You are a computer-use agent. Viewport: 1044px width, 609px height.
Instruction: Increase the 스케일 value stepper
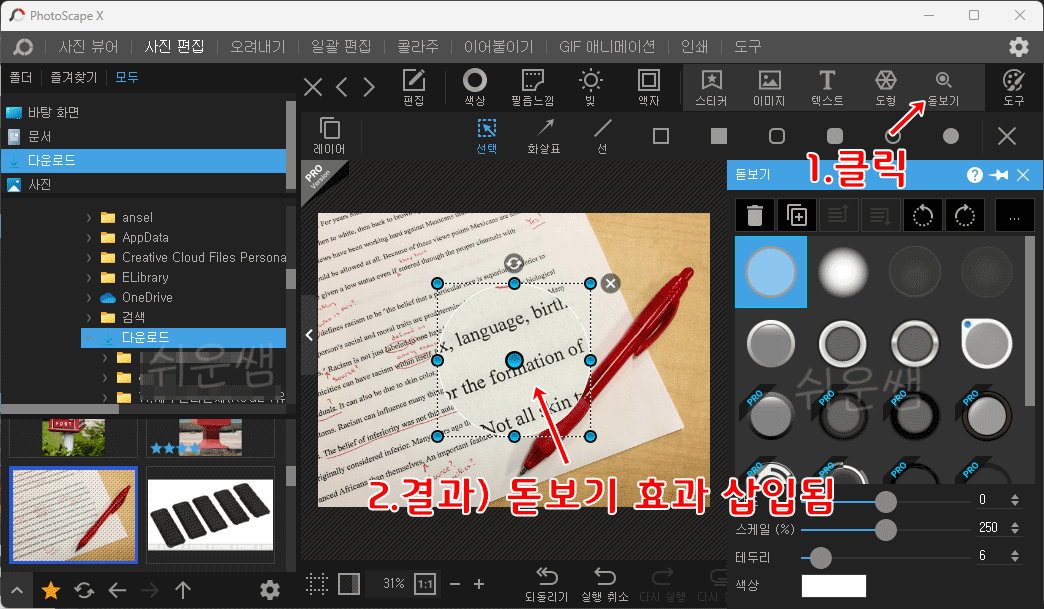tap(1015, 524)
